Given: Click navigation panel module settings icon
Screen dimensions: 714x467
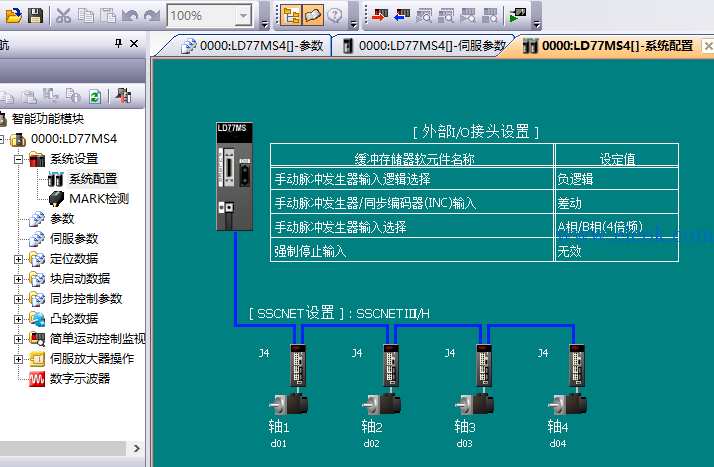Looking at the screenshot, I should tap(123, 96).
